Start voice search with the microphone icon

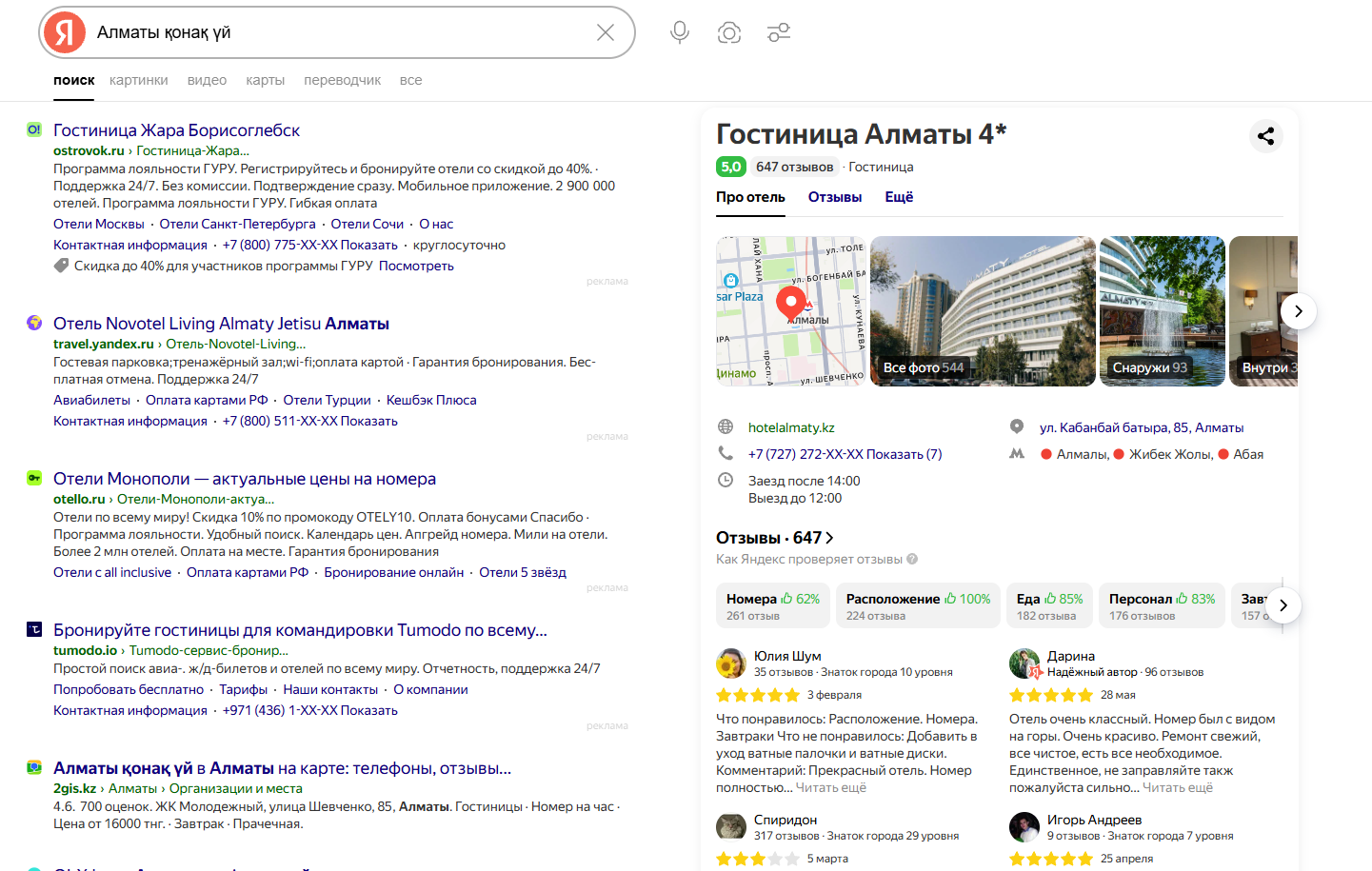tap(680, 32)
